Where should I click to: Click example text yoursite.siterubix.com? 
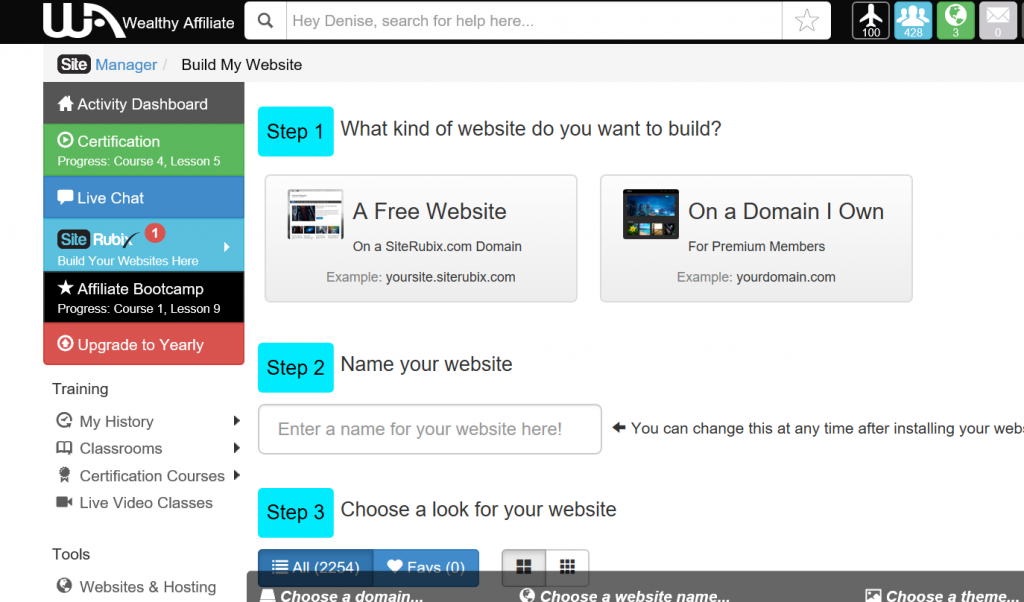451,277
